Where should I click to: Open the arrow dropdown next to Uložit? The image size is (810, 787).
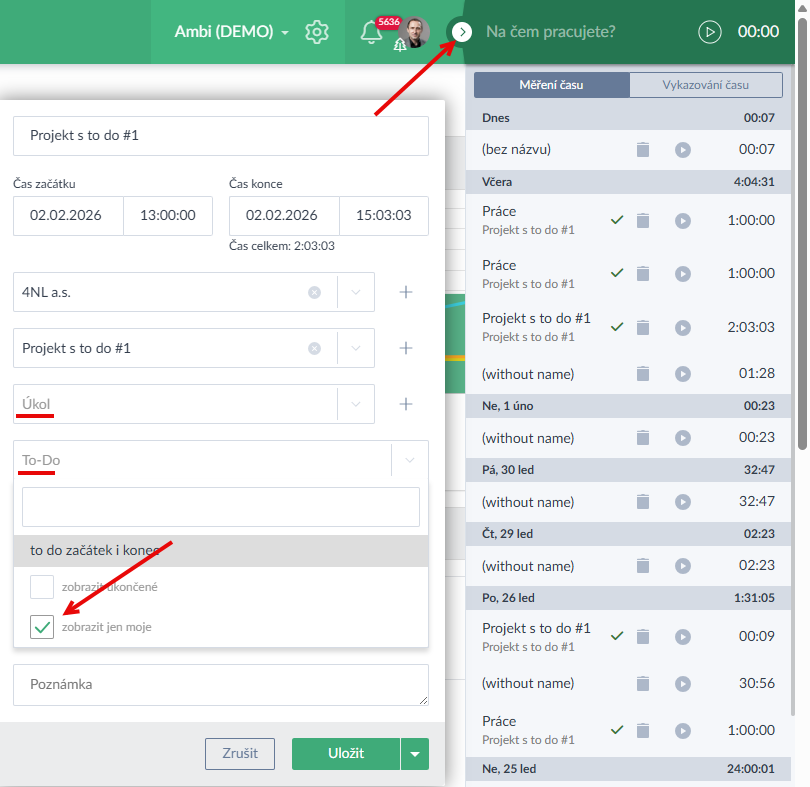415,754
